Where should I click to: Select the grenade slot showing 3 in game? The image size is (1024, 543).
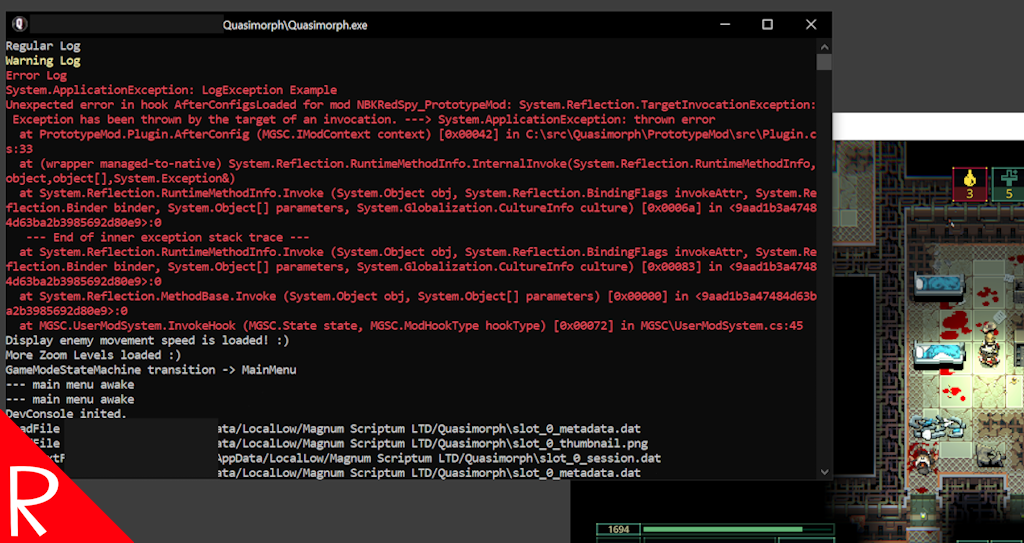(970, 184)
